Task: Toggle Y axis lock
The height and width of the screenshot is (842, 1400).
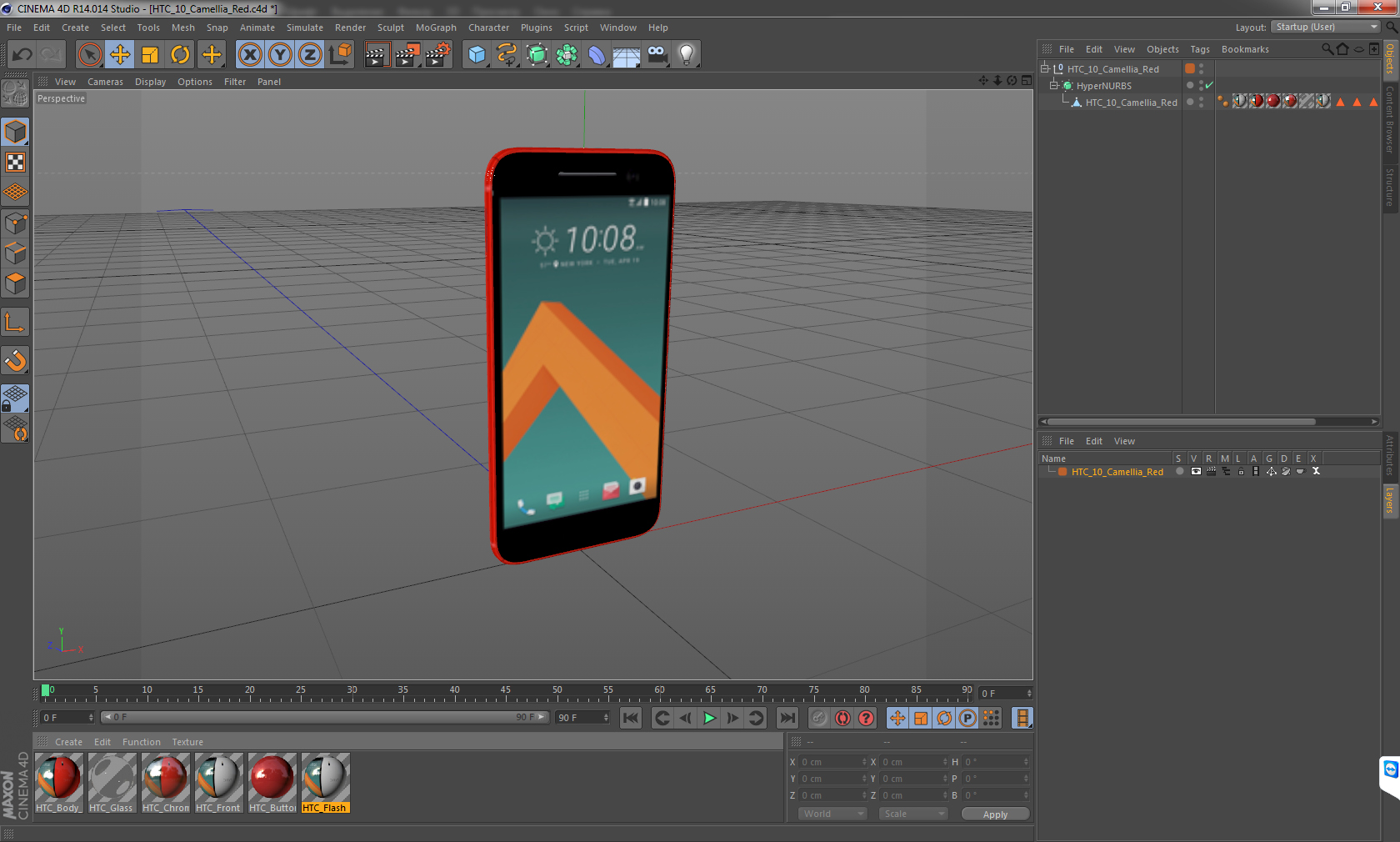Action: click(x=280, y=55)
